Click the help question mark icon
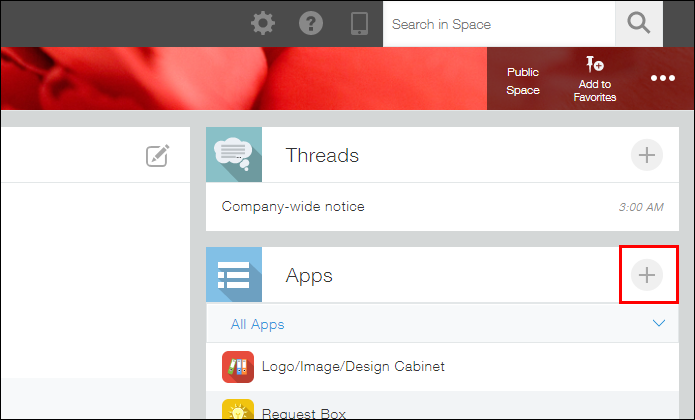695x420 pixels. click(x=311, y=23)
